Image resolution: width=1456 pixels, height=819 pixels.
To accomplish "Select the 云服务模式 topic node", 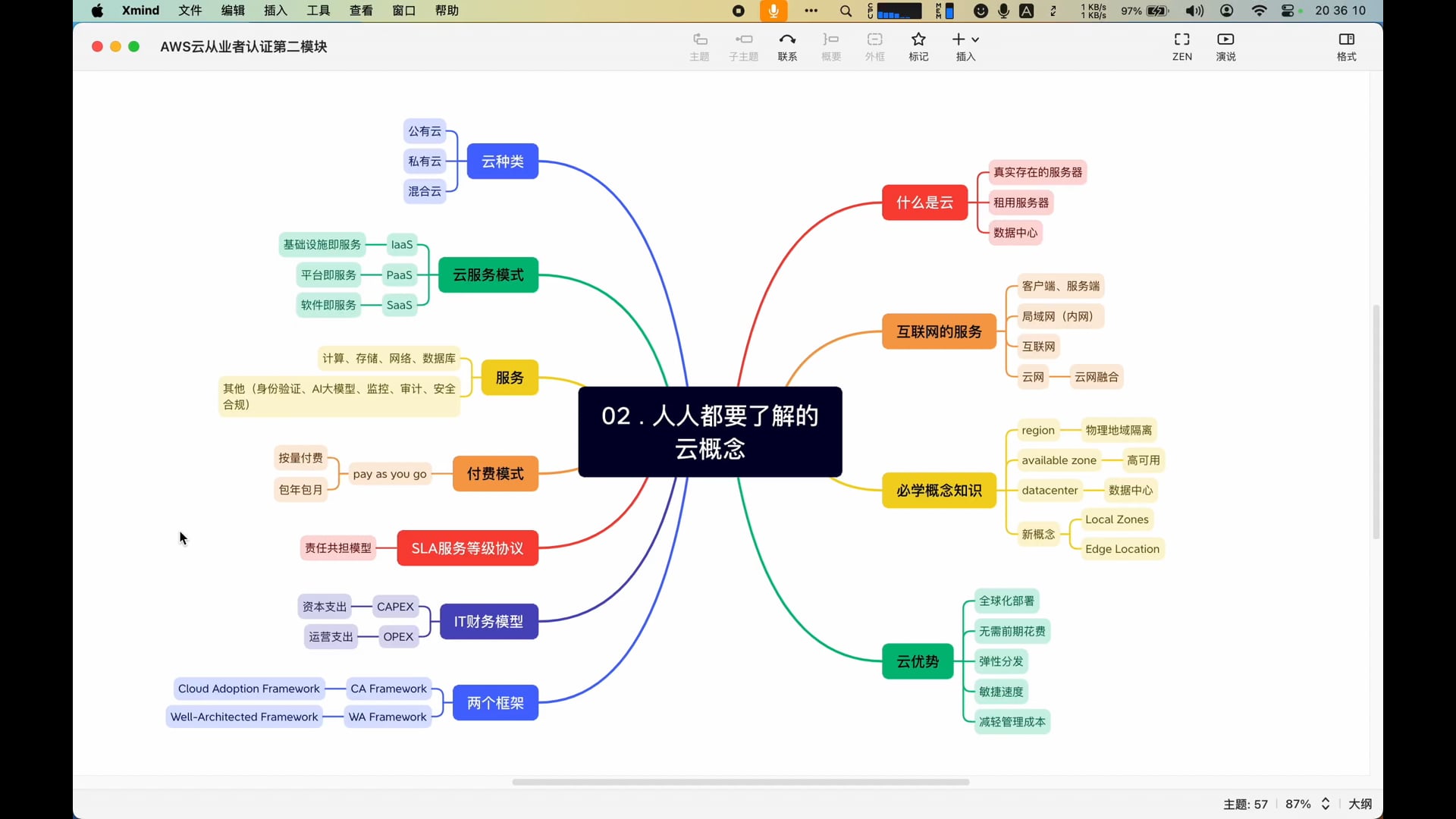I will point(488,275).
